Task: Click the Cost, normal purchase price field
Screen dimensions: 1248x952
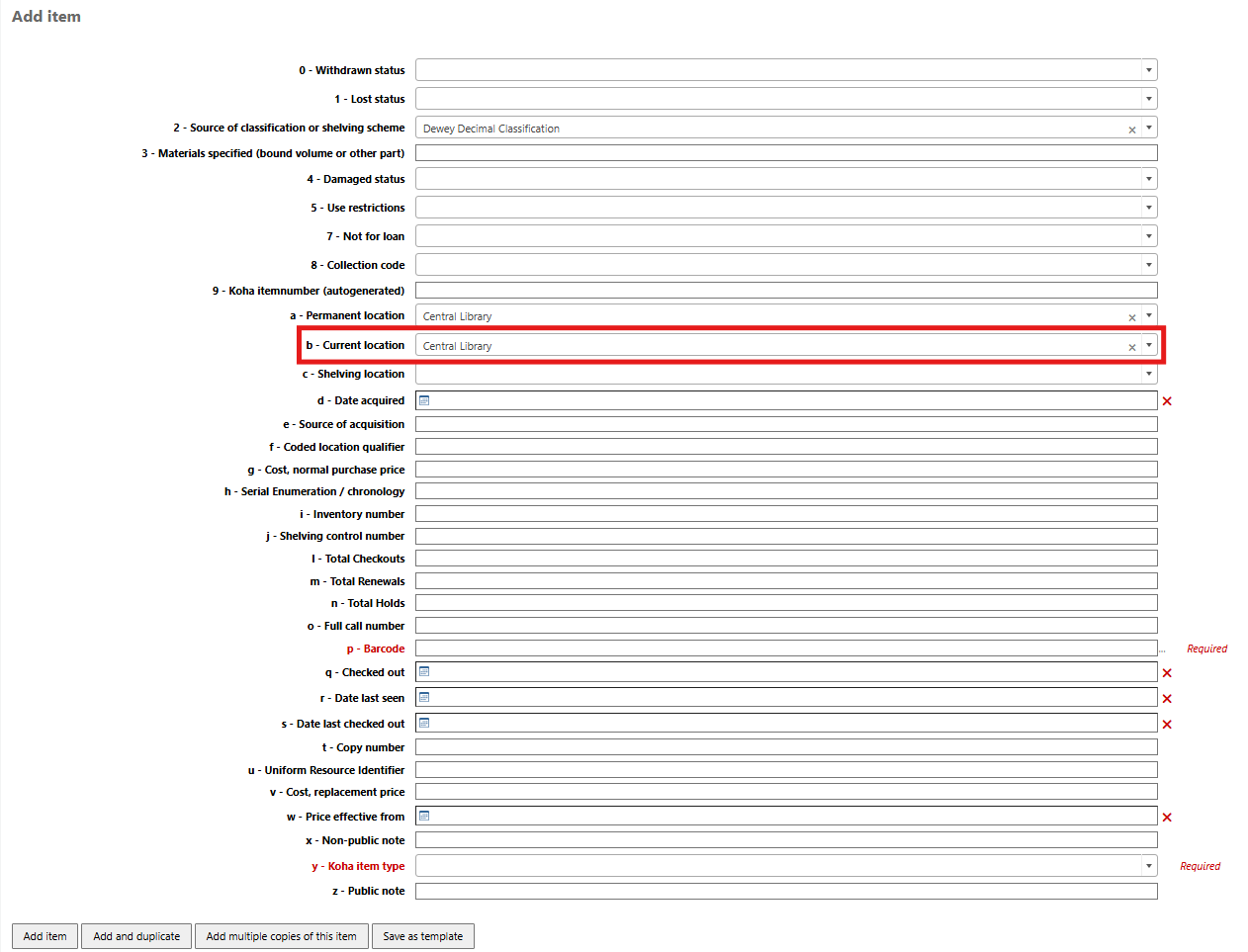Action: pyautogui.click(x=786, y=470)
